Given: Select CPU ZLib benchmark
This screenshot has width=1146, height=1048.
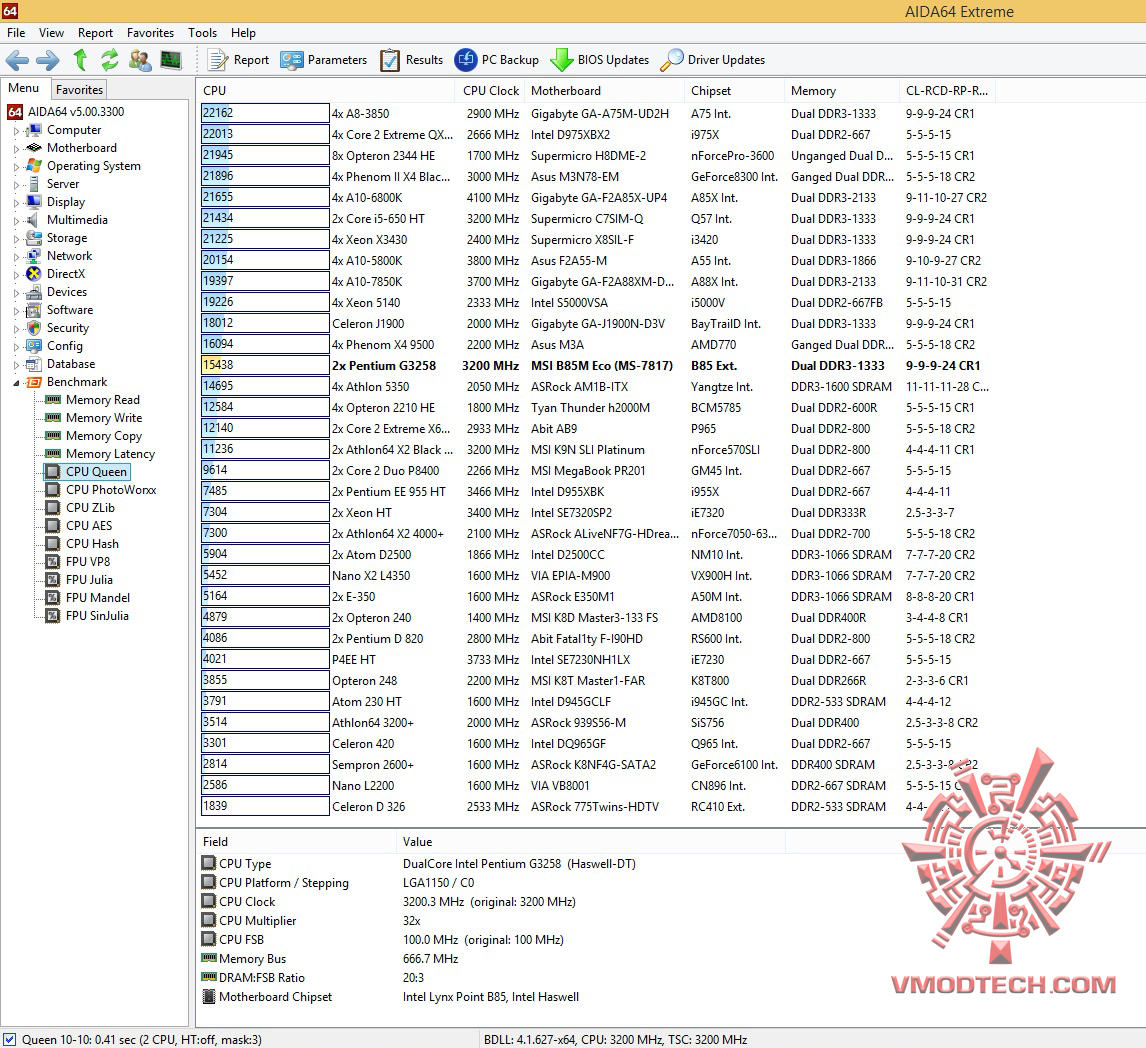Looking at the screenshot, I should (90, 508).
